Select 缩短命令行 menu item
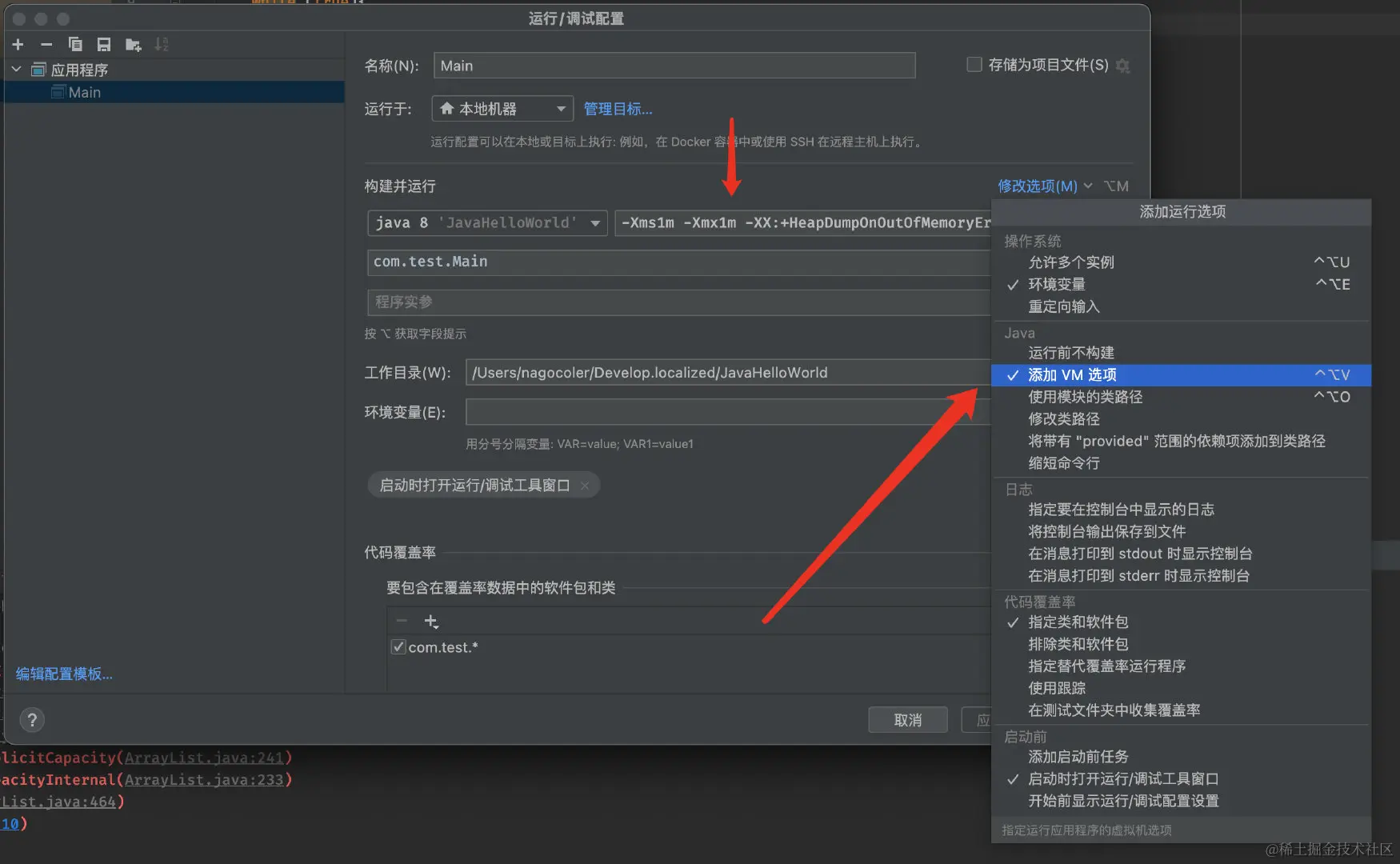 1181,463
